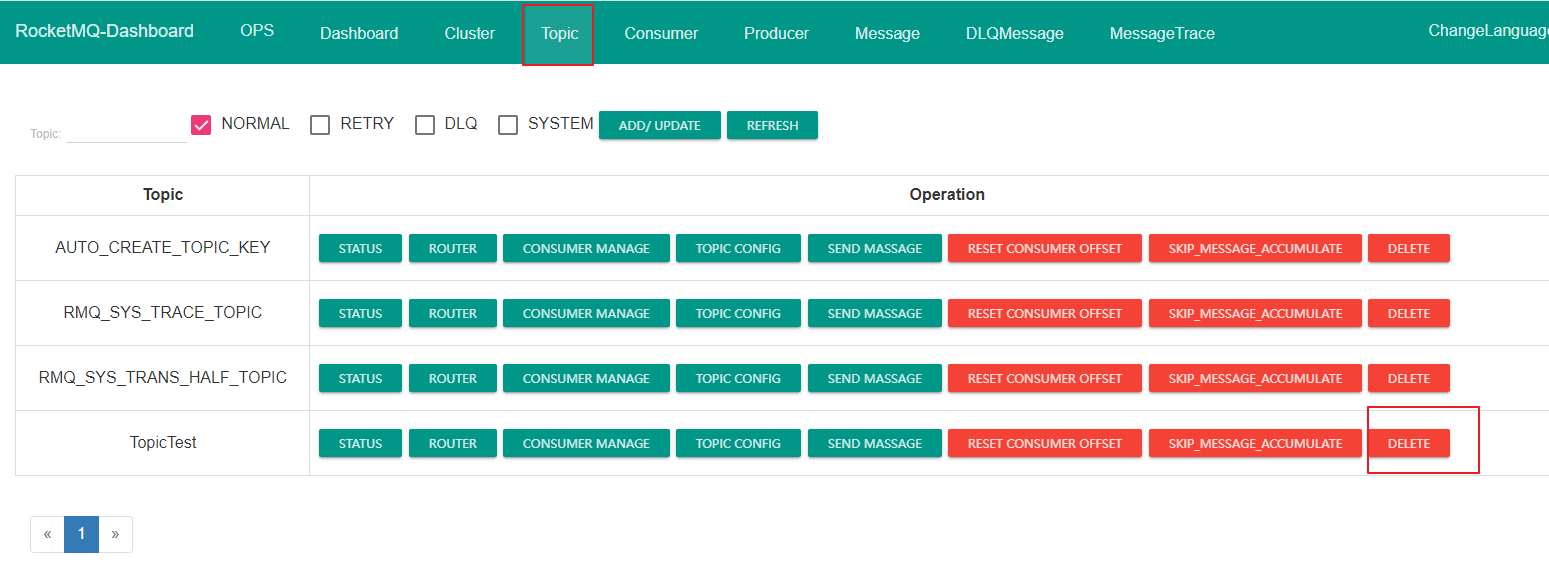Focus the Topic filter input field
Image resolution: width=1549 pixels, height=579 pixels.
pyautogui.click(x=126, y=131)
